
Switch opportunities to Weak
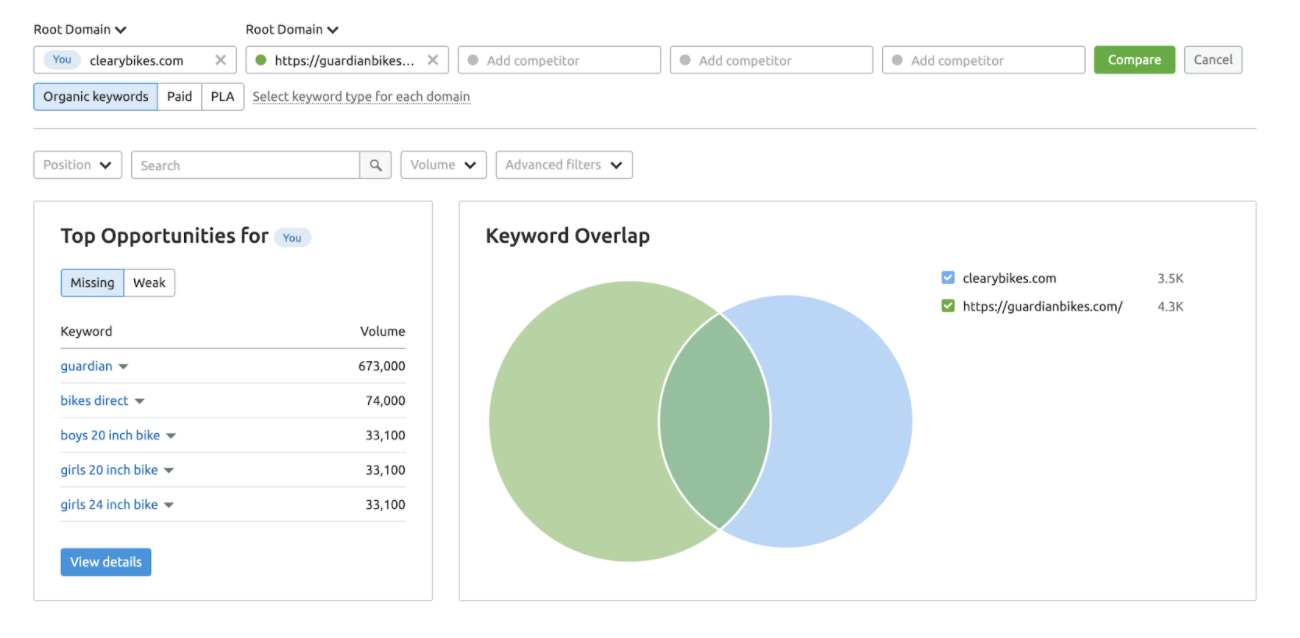pos(149,283)
